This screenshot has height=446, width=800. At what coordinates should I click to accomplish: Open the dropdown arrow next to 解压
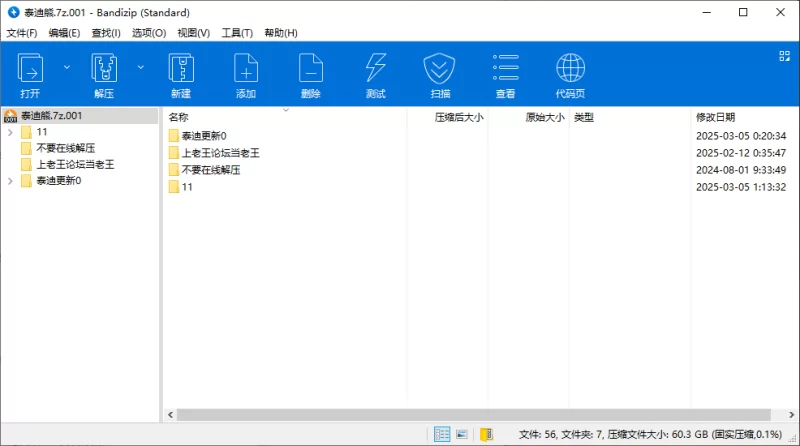141,67
